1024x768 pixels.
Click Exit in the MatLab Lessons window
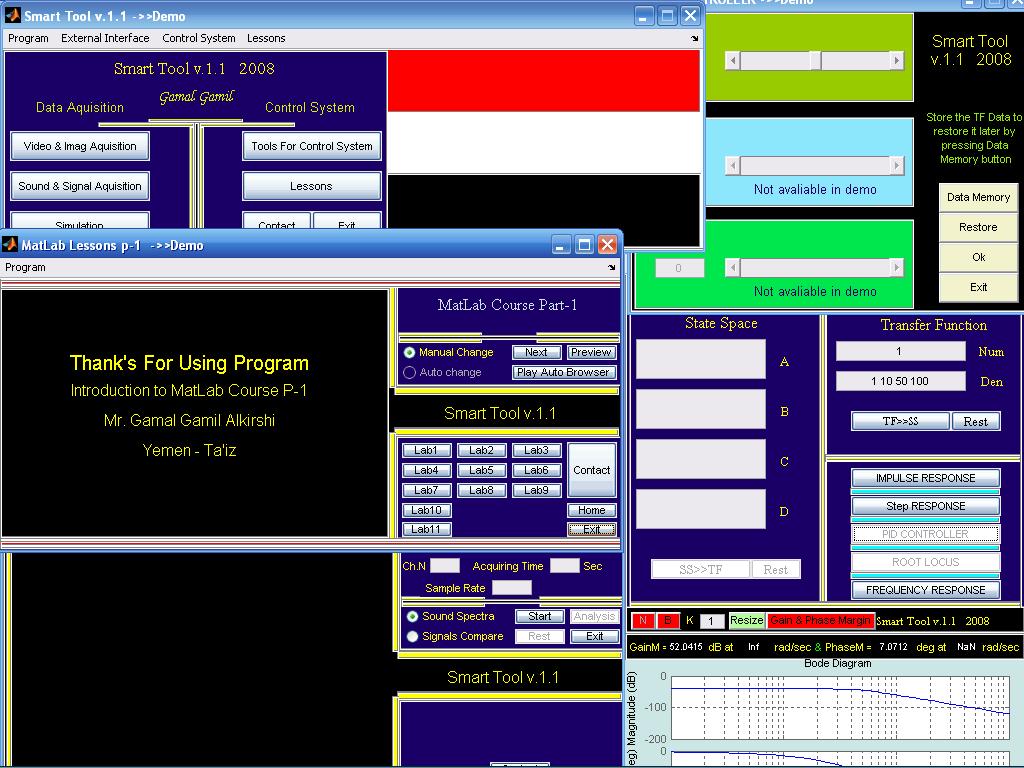point(592,530)
